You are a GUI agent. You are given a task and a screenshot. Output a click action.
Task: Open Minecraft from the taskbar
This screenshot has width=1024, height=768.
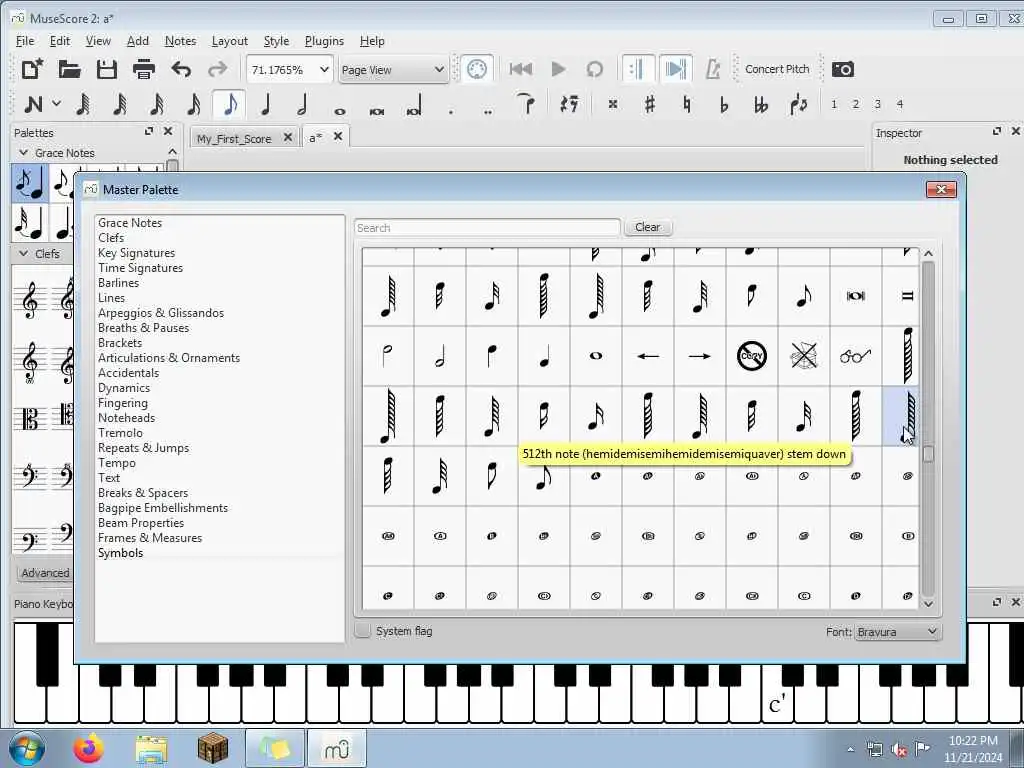pos(212,748)
